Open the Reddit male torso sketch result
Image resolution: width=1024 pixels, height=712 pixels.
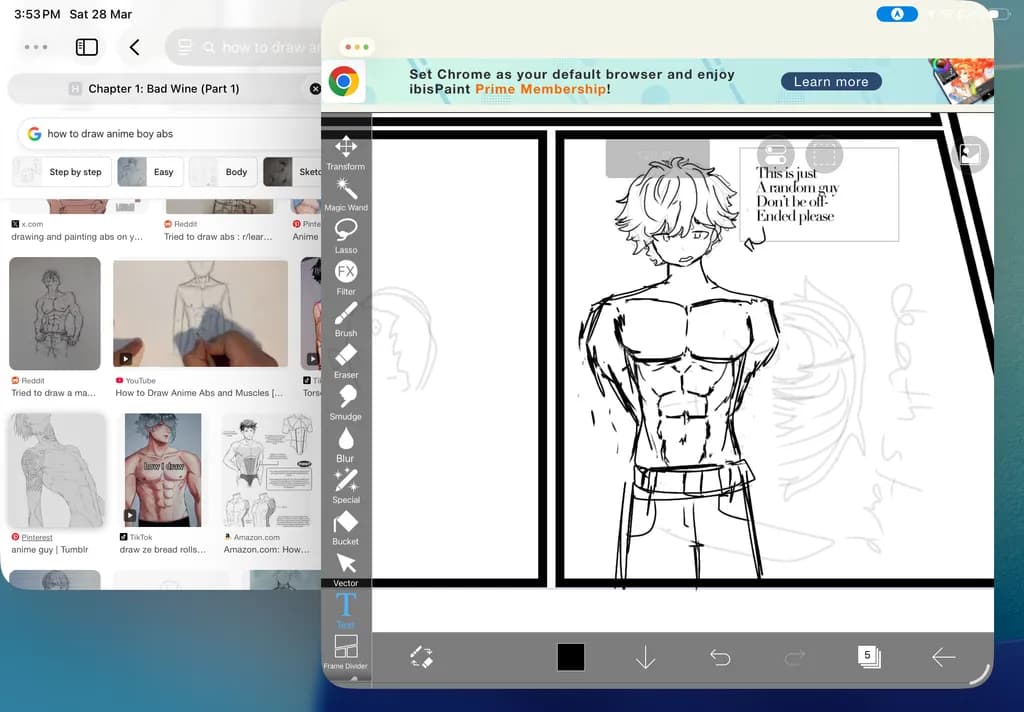point(55,314)
